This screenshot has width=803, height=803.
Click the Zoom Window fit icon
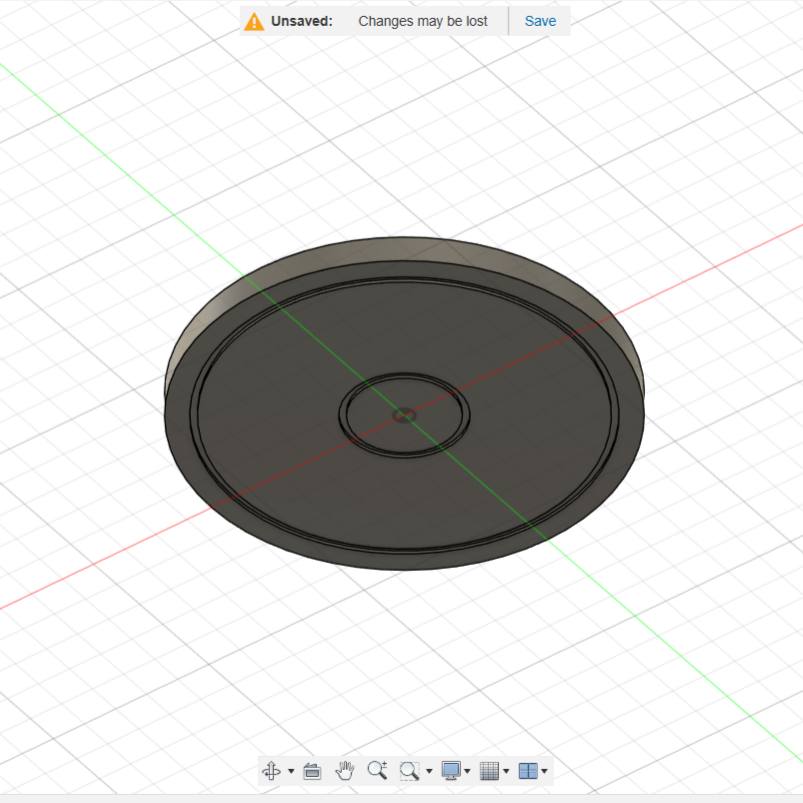pyautogui.click(x=409, y=771)
